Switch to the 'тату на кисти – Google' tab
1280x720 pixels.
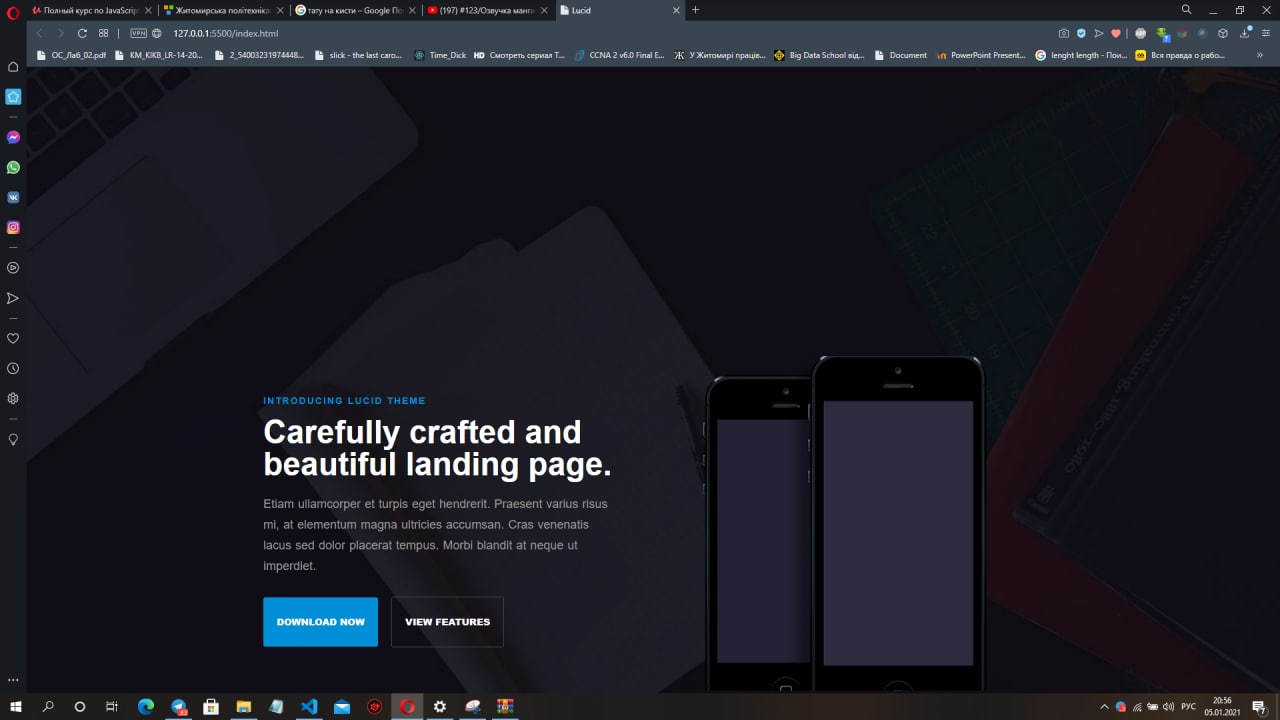pos(355,10)
